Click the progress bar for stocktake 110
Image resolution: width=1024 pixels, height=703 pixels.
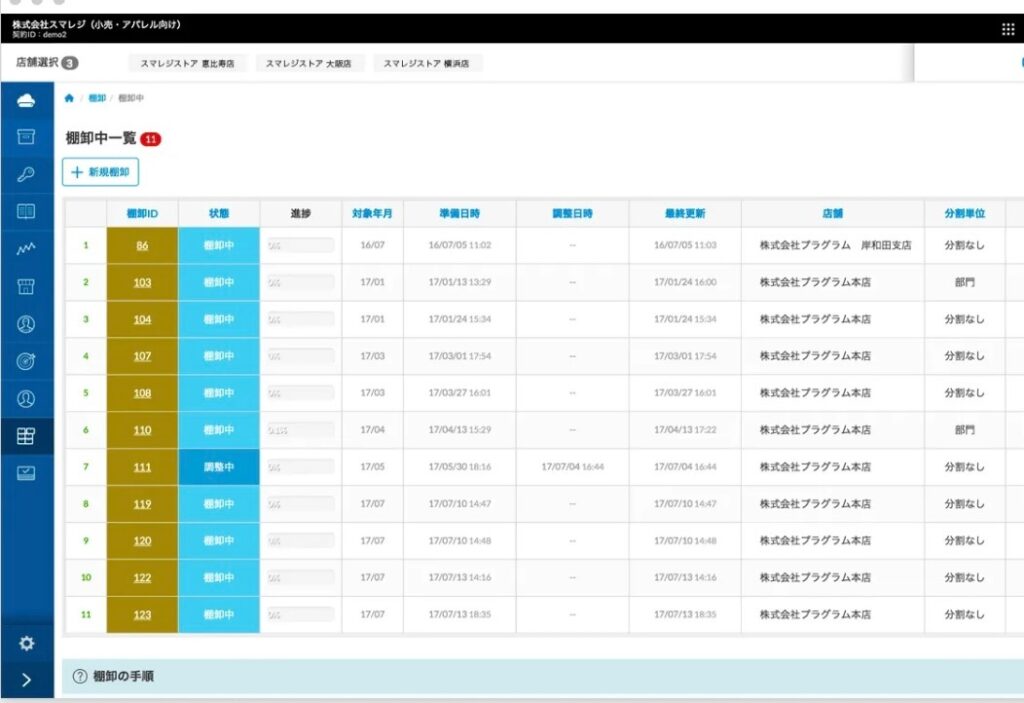click(x=300, y=430)
